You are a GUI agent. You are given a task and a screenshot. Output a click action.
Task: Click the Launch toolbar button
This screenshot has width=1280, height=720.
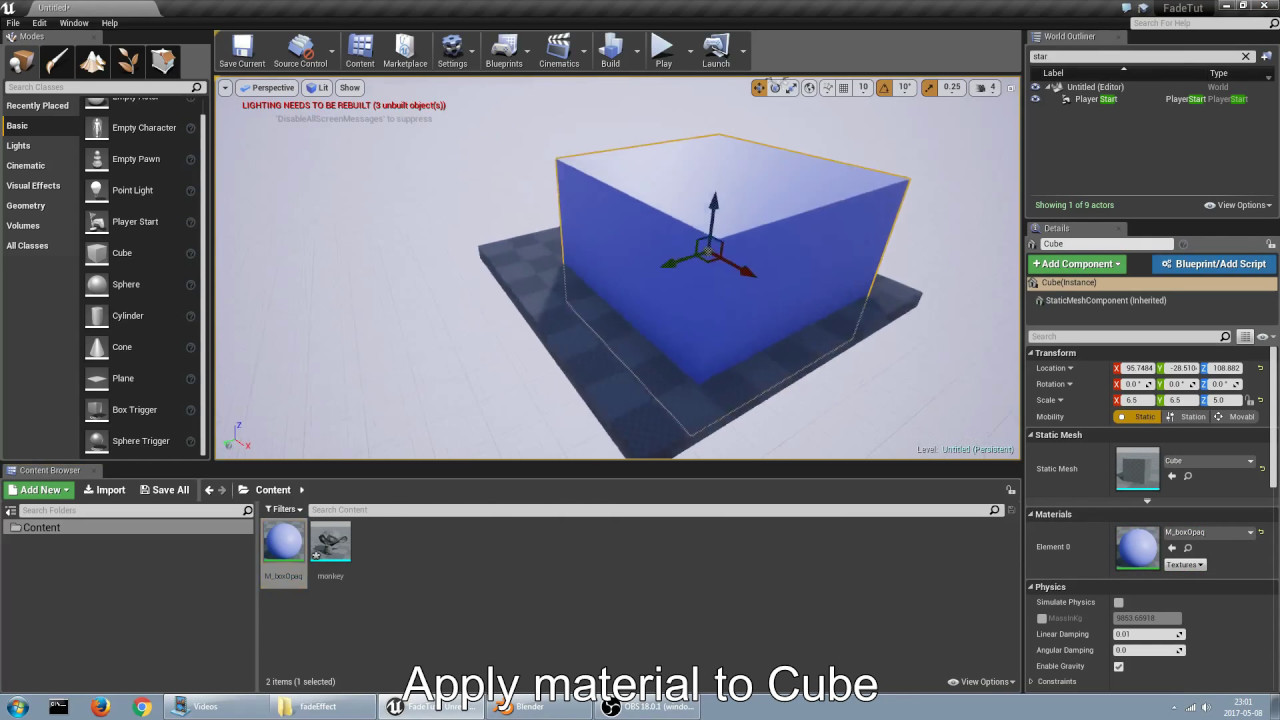(x=716, y=51)
